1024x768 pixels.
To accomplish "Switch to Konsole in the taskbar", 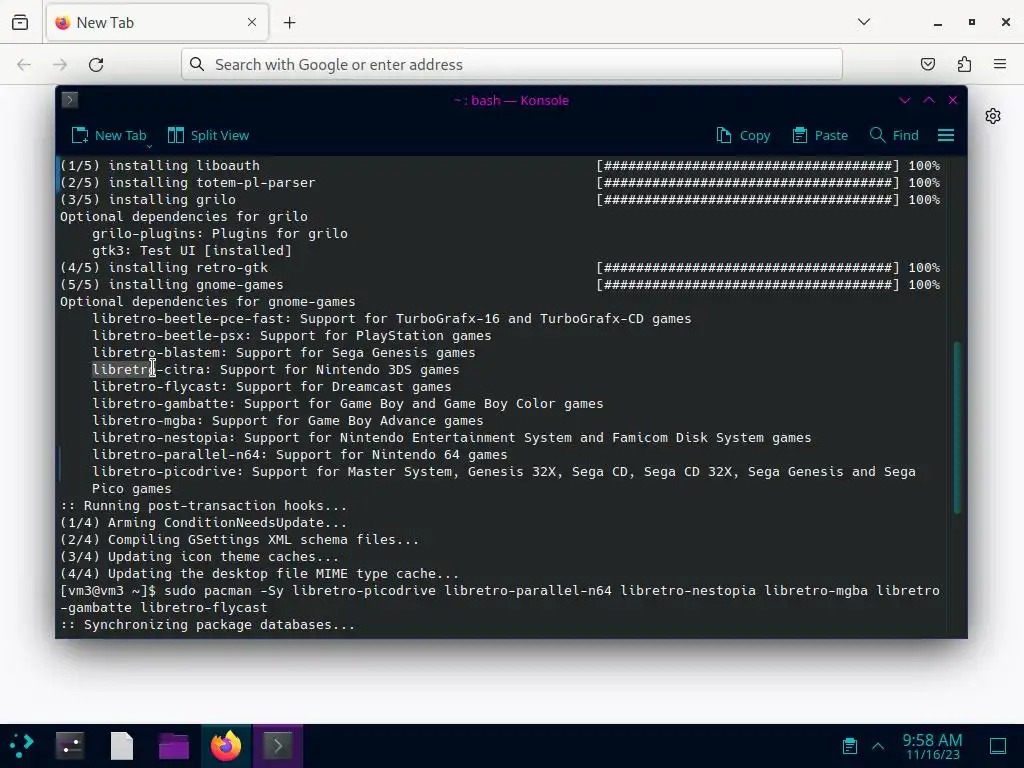I will click(x=278, y=745).
